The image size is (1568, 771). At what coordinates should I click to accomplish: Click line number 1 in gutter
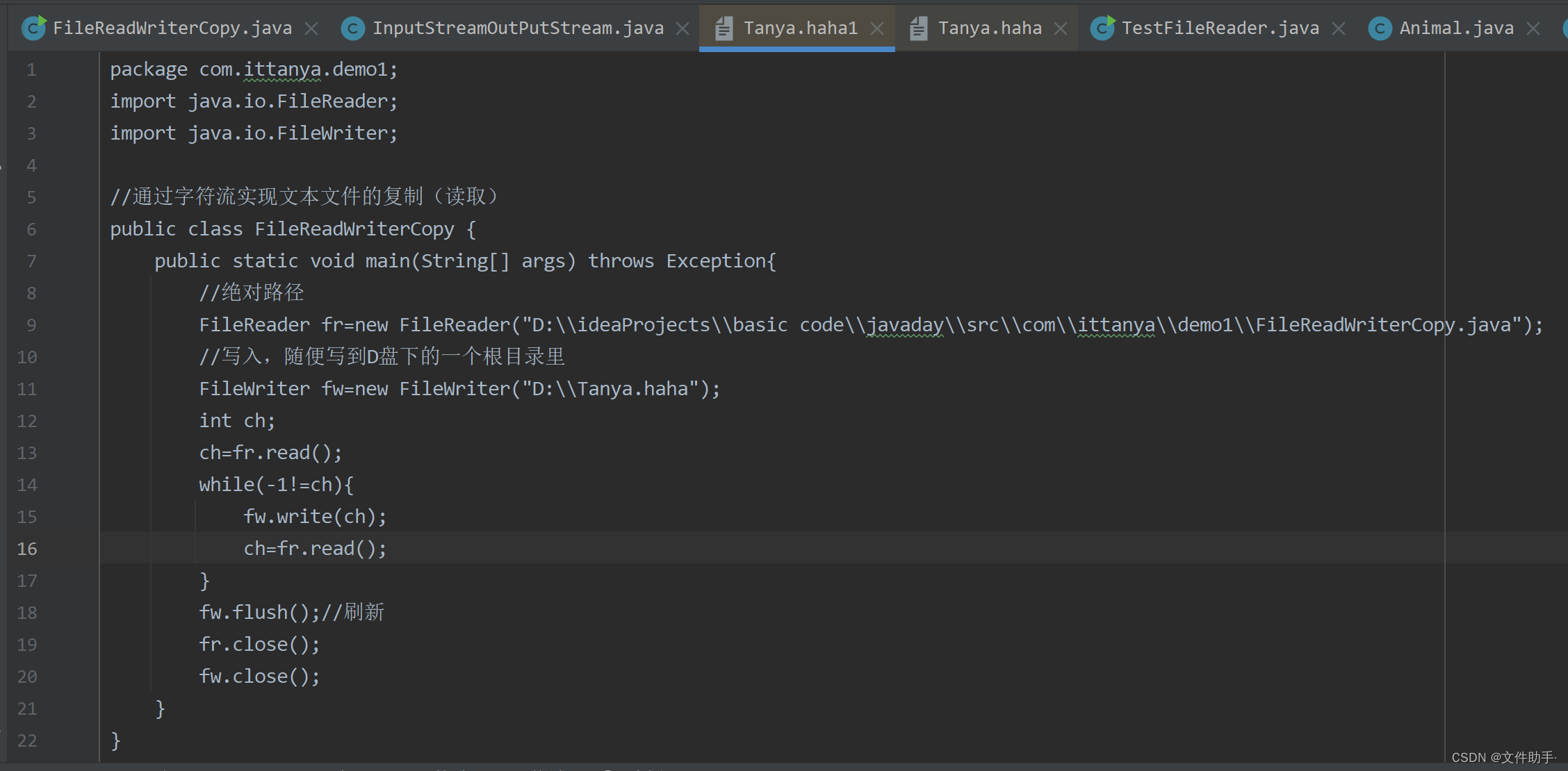click(x=31, y=69)
